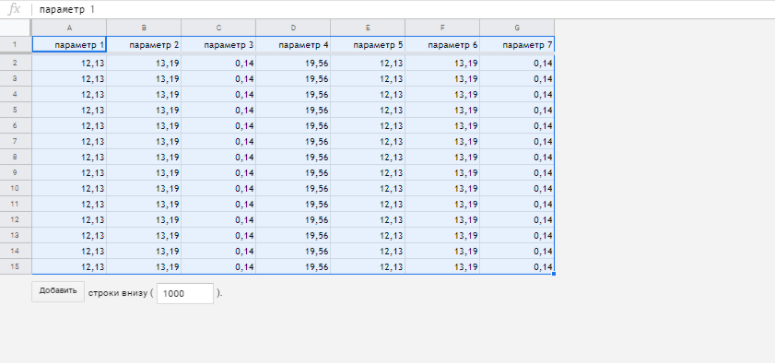Screen dimensions: 776x363
Task: Click cell 0,14 in row 4 column C
Action: 219,94
